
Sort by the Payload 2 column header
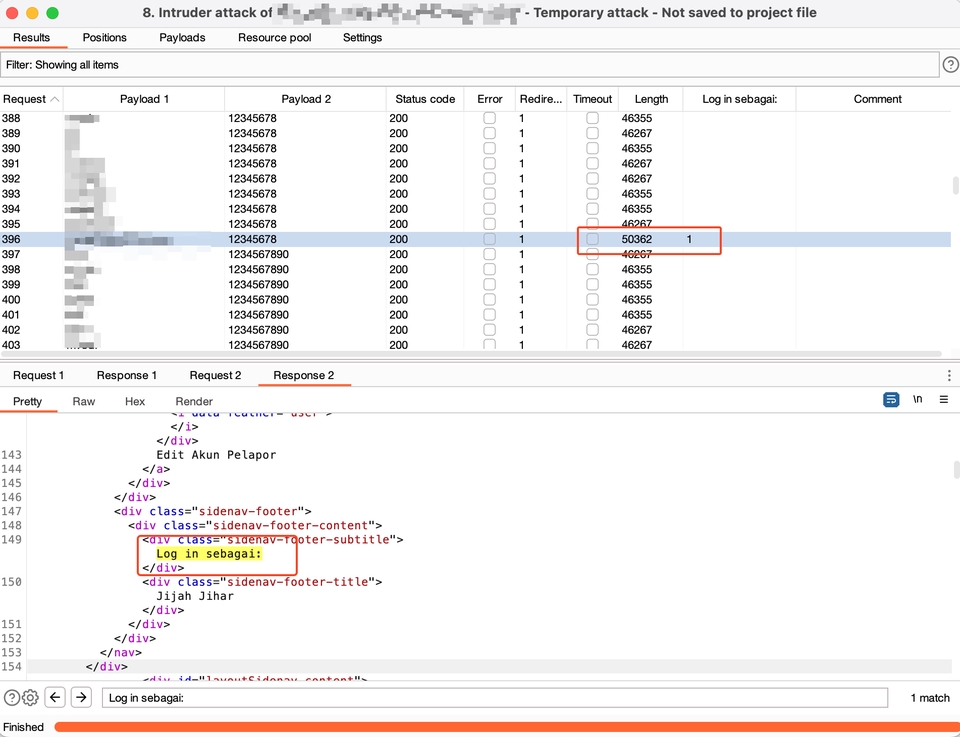click(306, 99)
